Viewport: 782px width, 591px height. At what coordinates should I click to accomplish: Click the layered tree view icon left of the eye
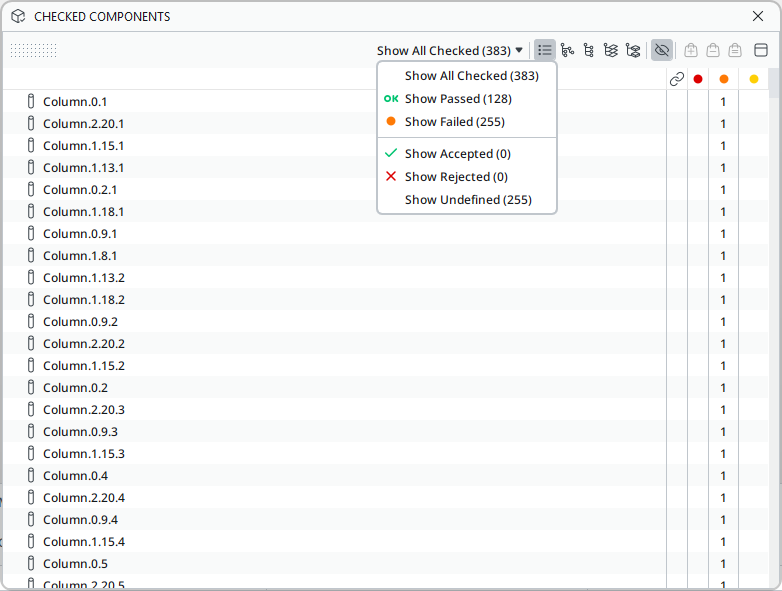pyautogui.click(x=633, y=50)
